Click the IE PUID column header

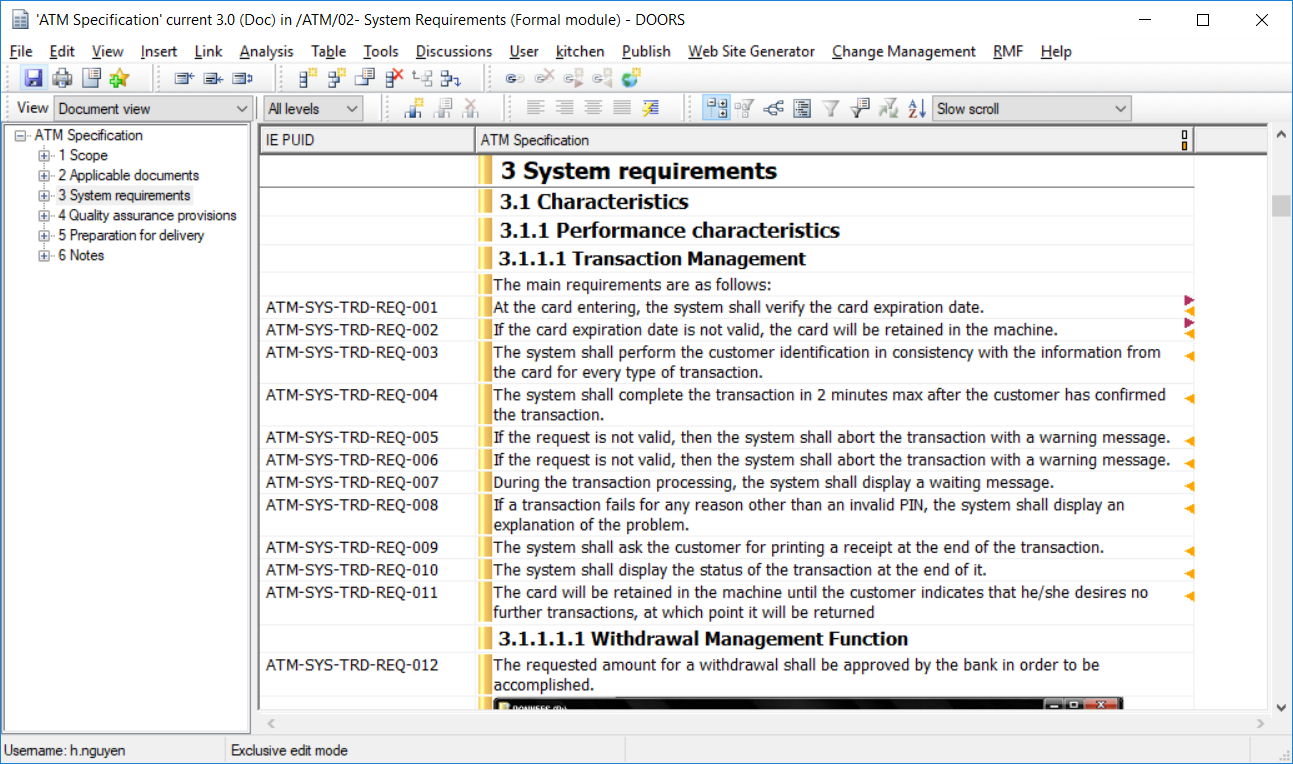point(367,140)
